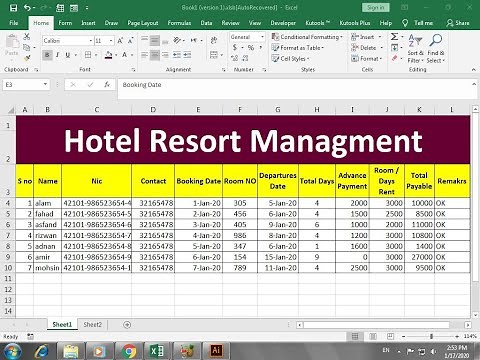
Task: Toggle Italic formatting
Action: coord(57,55)
